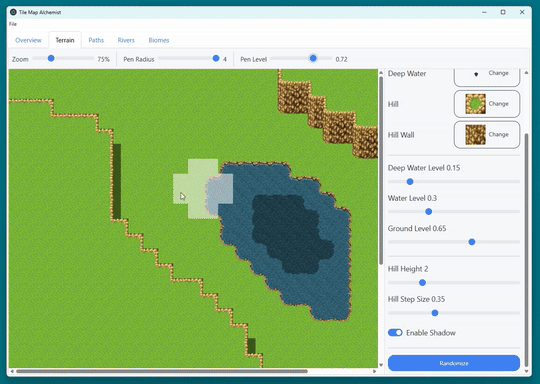Click the map canvas scroll-up arrow
This screenshot has width=540, height=384.
381,73
